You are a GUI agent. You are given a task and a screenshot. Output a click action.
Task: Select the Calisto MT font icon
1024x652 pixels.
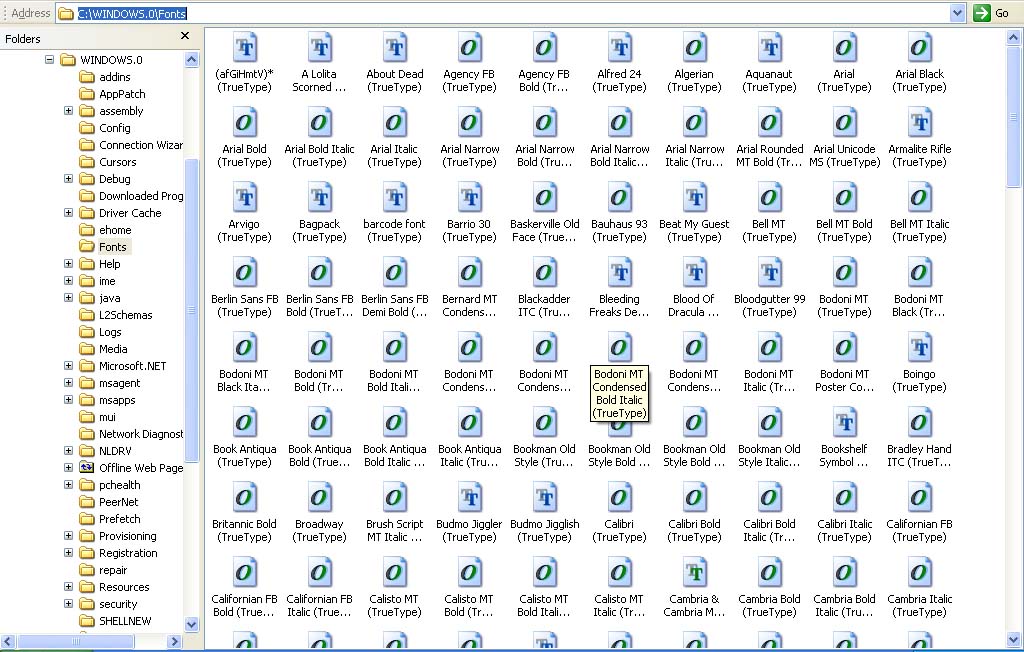[x=394, y=573]
